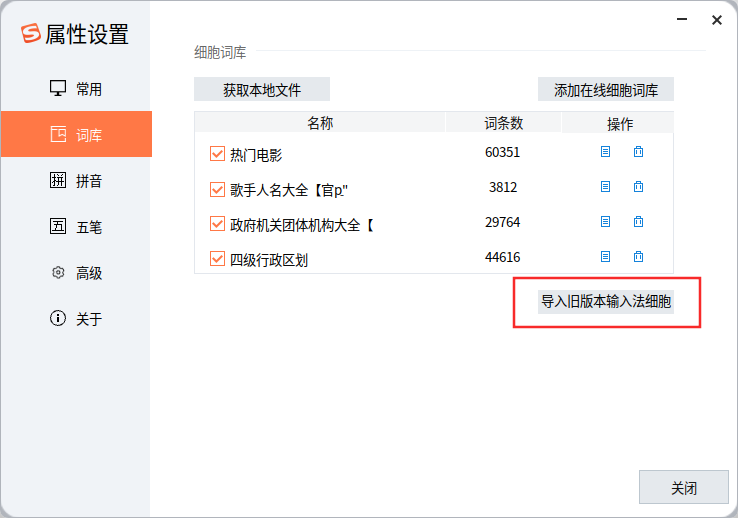Click the 操作 column header
Screen dimensions: 738x518
click(x=619, y=123)
